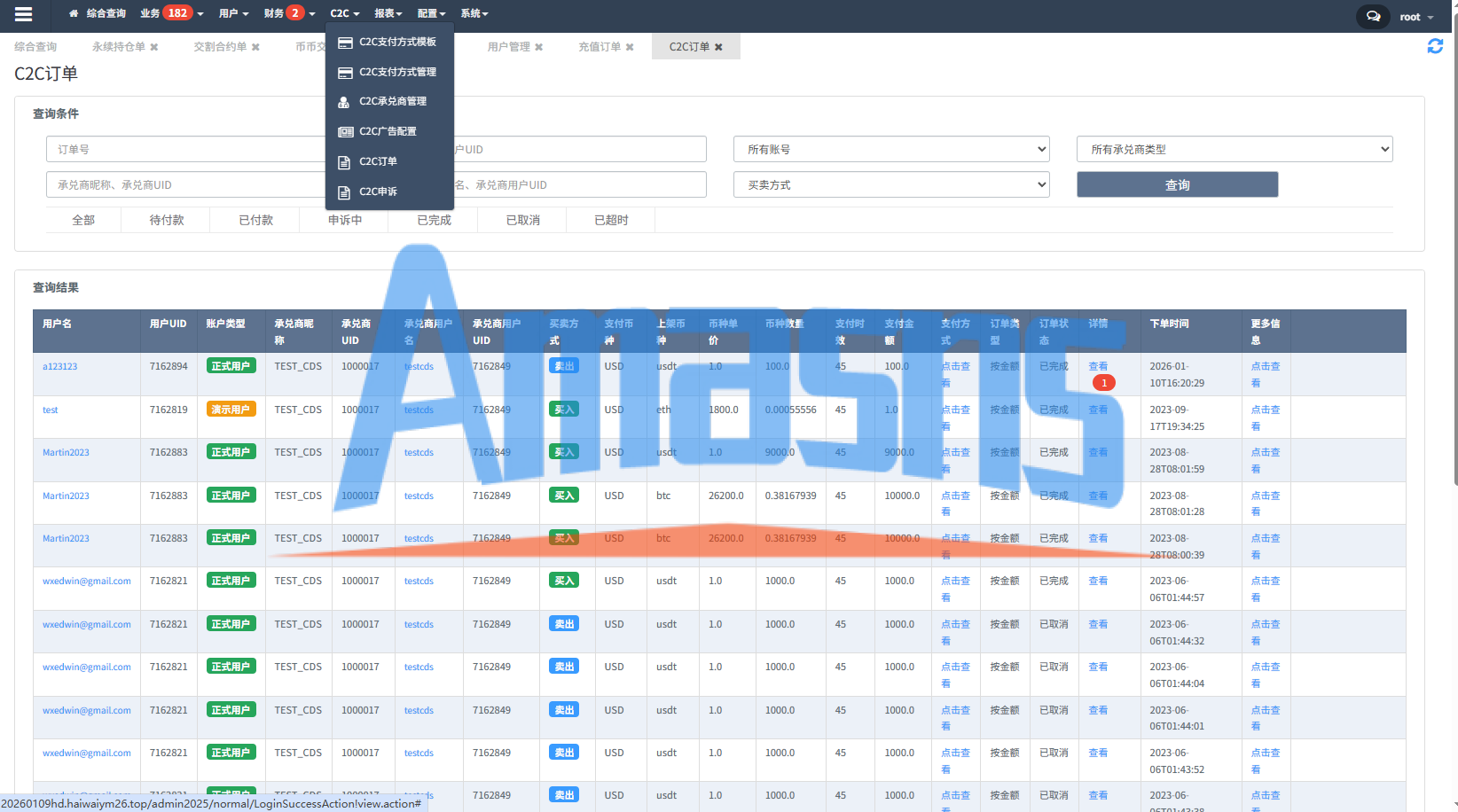Open the hamburger sidebar menu
Image resolution: width=1458 pixels, height=812 pixels.
pos(24,14)
